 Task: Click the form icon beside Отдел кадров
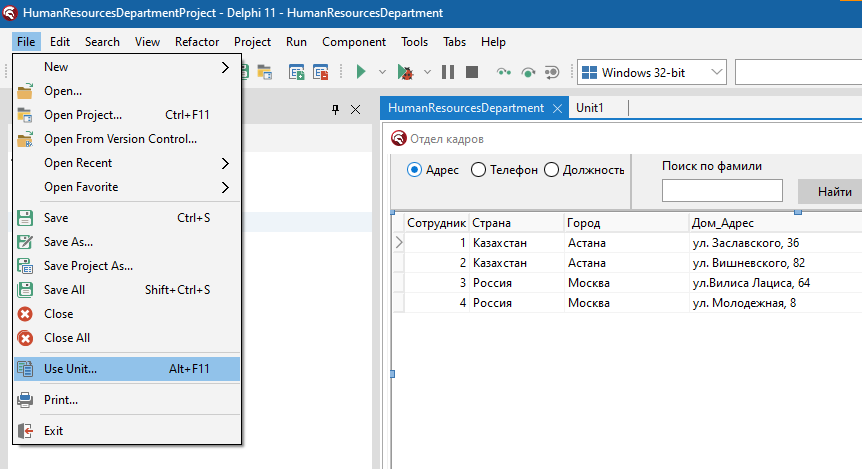(x=399, y=139)
